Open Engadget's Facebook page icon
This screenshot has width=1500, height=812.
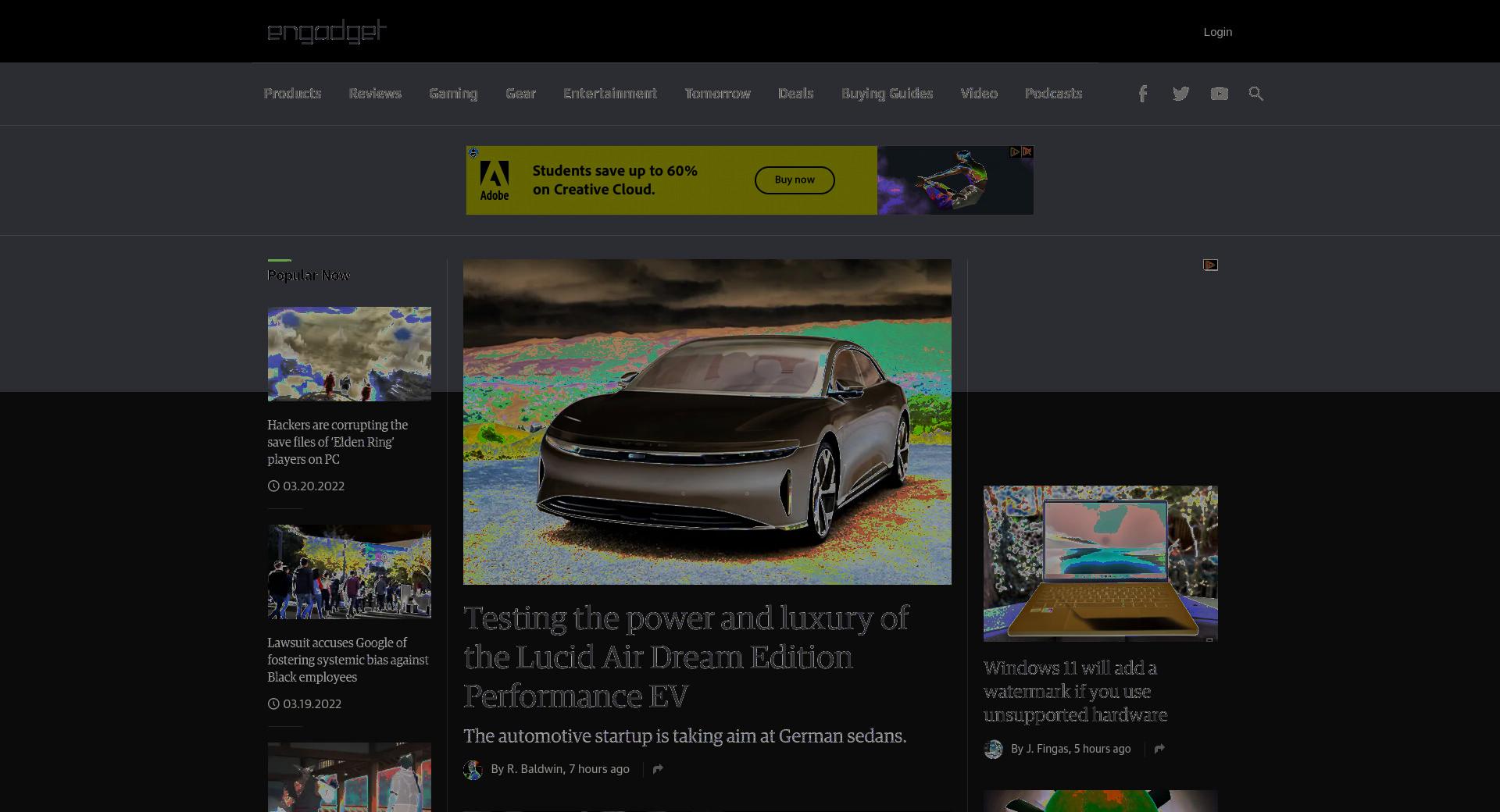tap(1142, 94)
